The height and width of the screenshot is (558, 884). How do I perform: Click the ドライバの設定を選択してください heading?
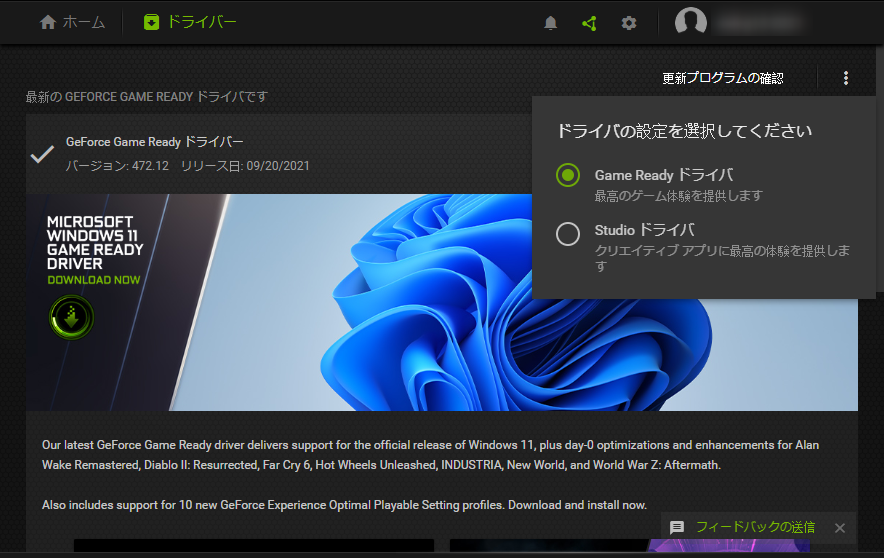tap(684, 131)
